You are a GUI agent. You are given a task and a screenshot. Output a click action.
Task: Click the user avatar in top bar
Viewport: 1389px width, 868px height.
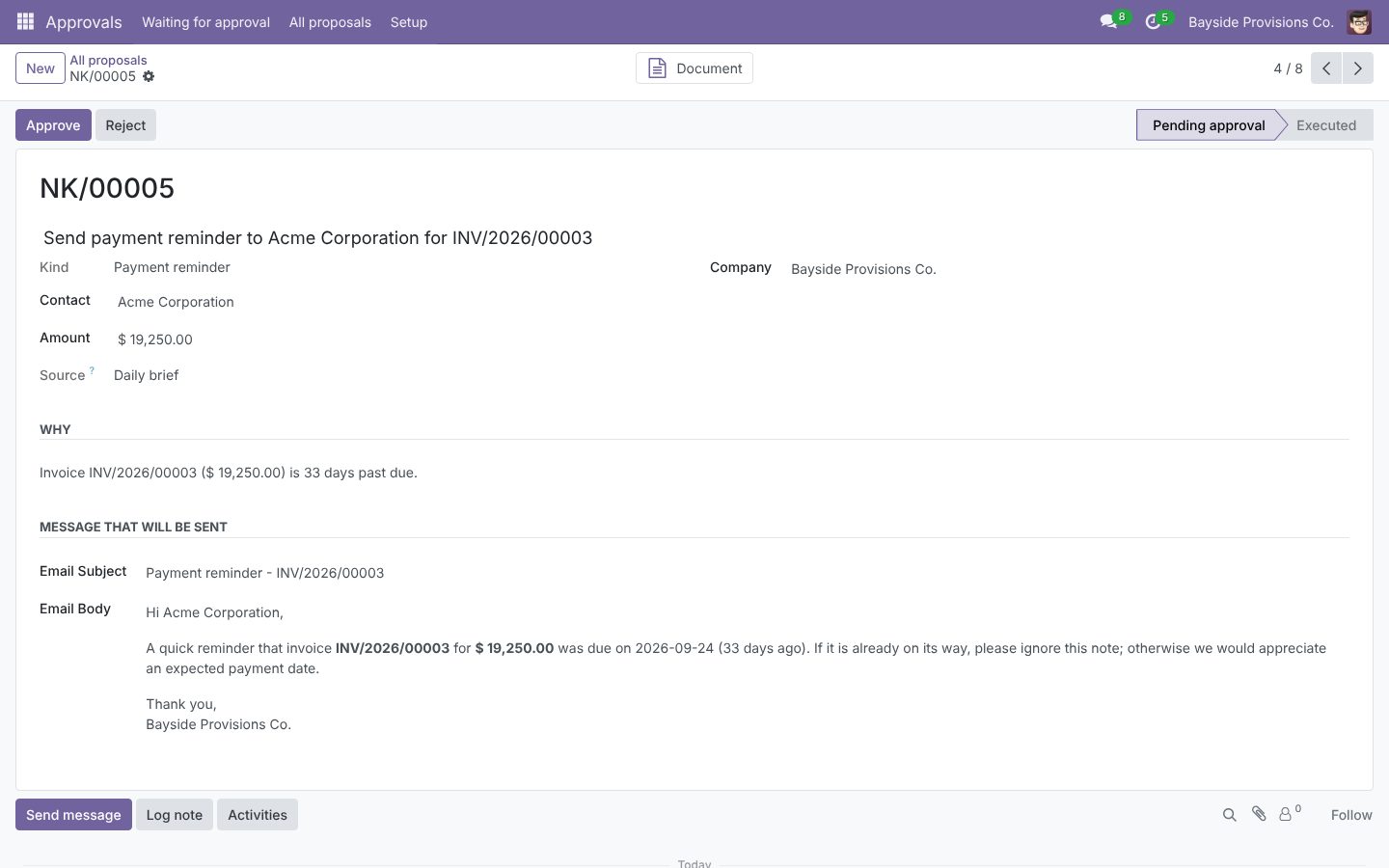1359,21
